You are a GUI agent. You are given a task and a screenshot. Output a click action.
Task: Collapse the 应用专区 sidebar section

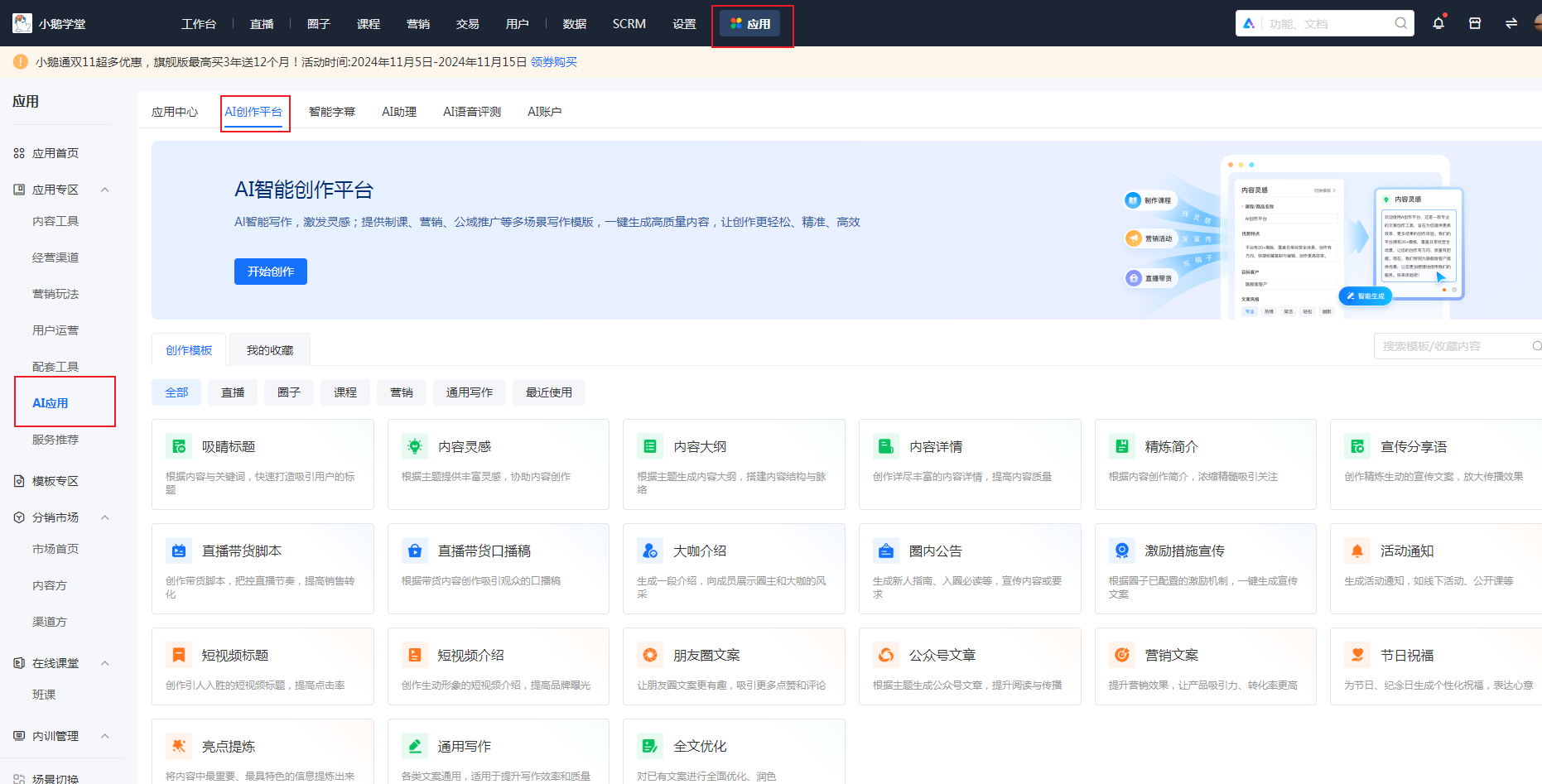tap(105, 189)
